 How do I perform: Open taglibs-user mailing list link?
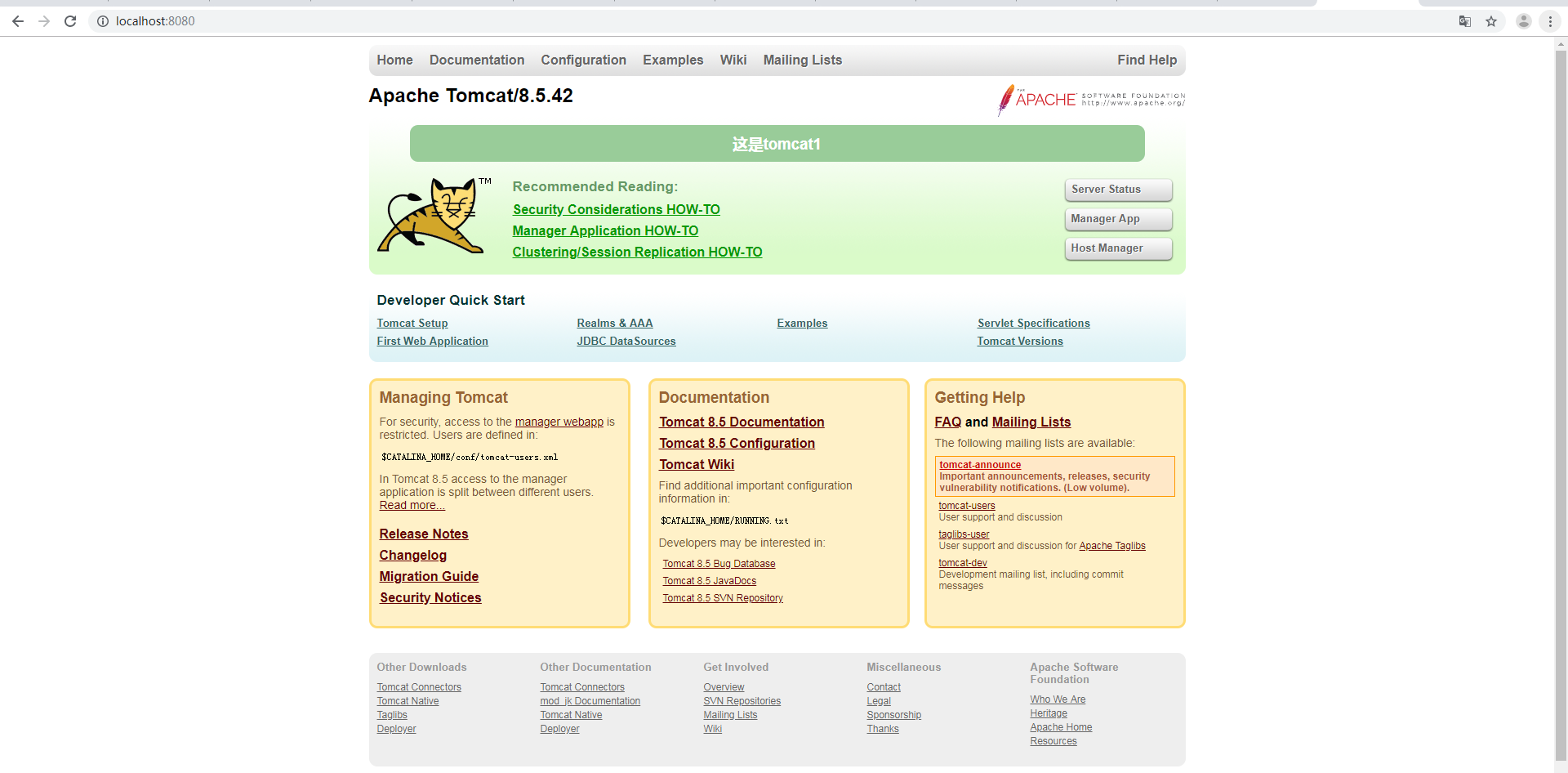tap(964, 535)
